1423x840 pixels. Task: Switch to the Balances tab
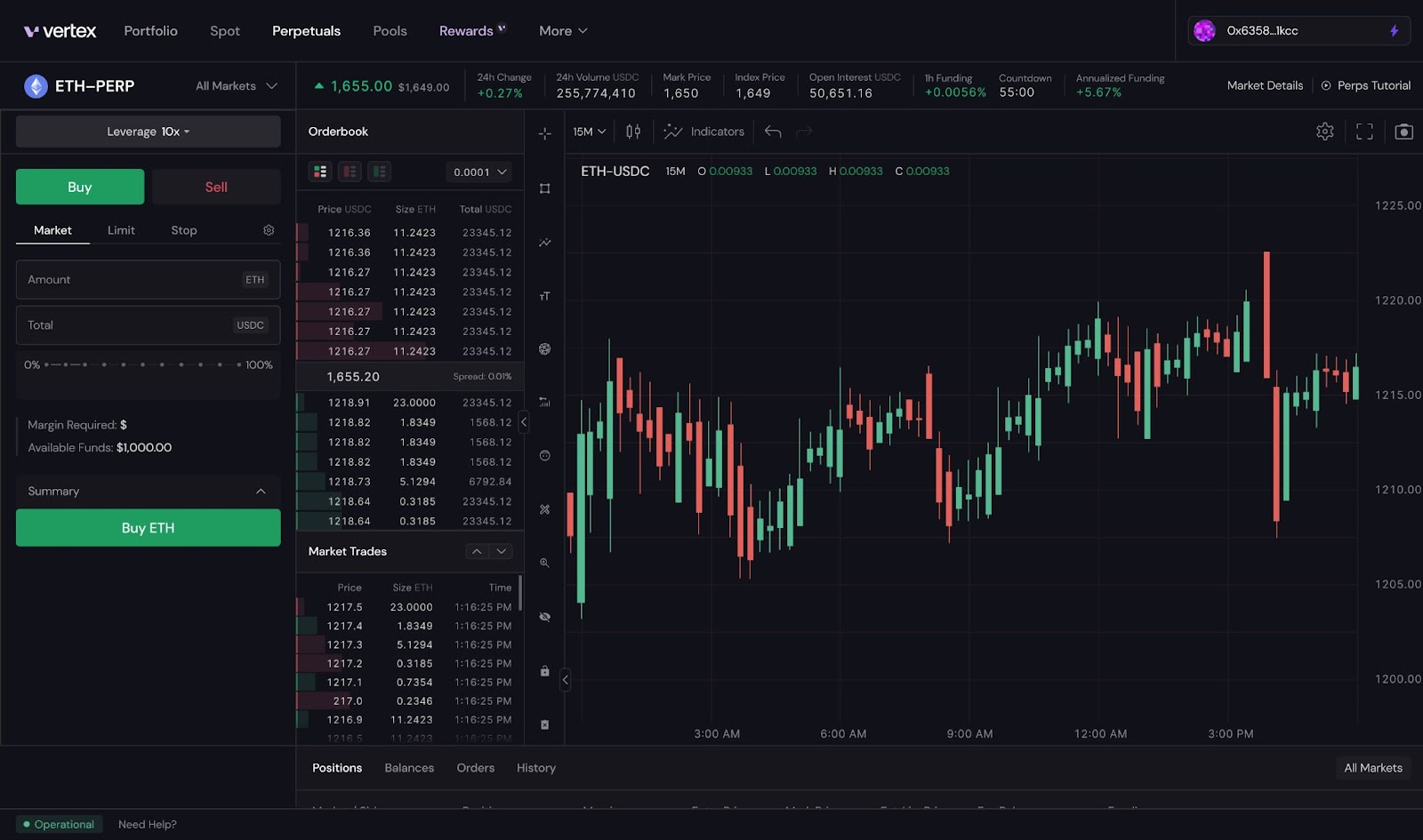(409, 768)
